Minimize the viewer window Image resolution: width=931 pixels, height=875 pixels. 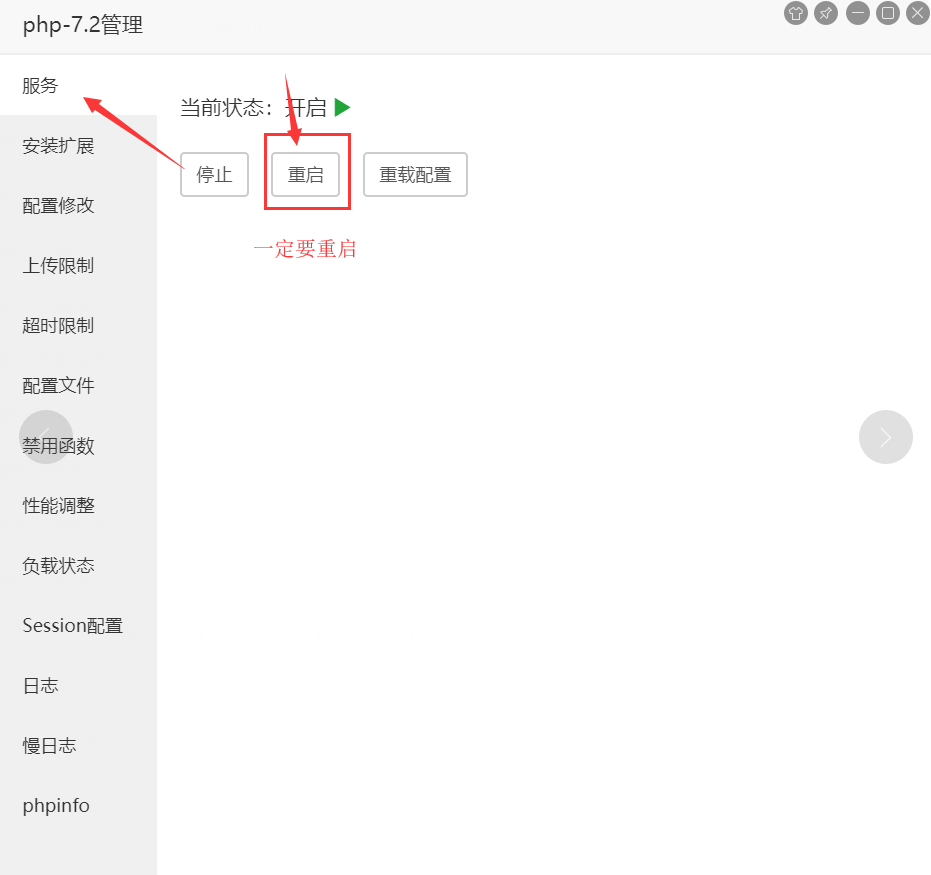[x=857, y=13]
